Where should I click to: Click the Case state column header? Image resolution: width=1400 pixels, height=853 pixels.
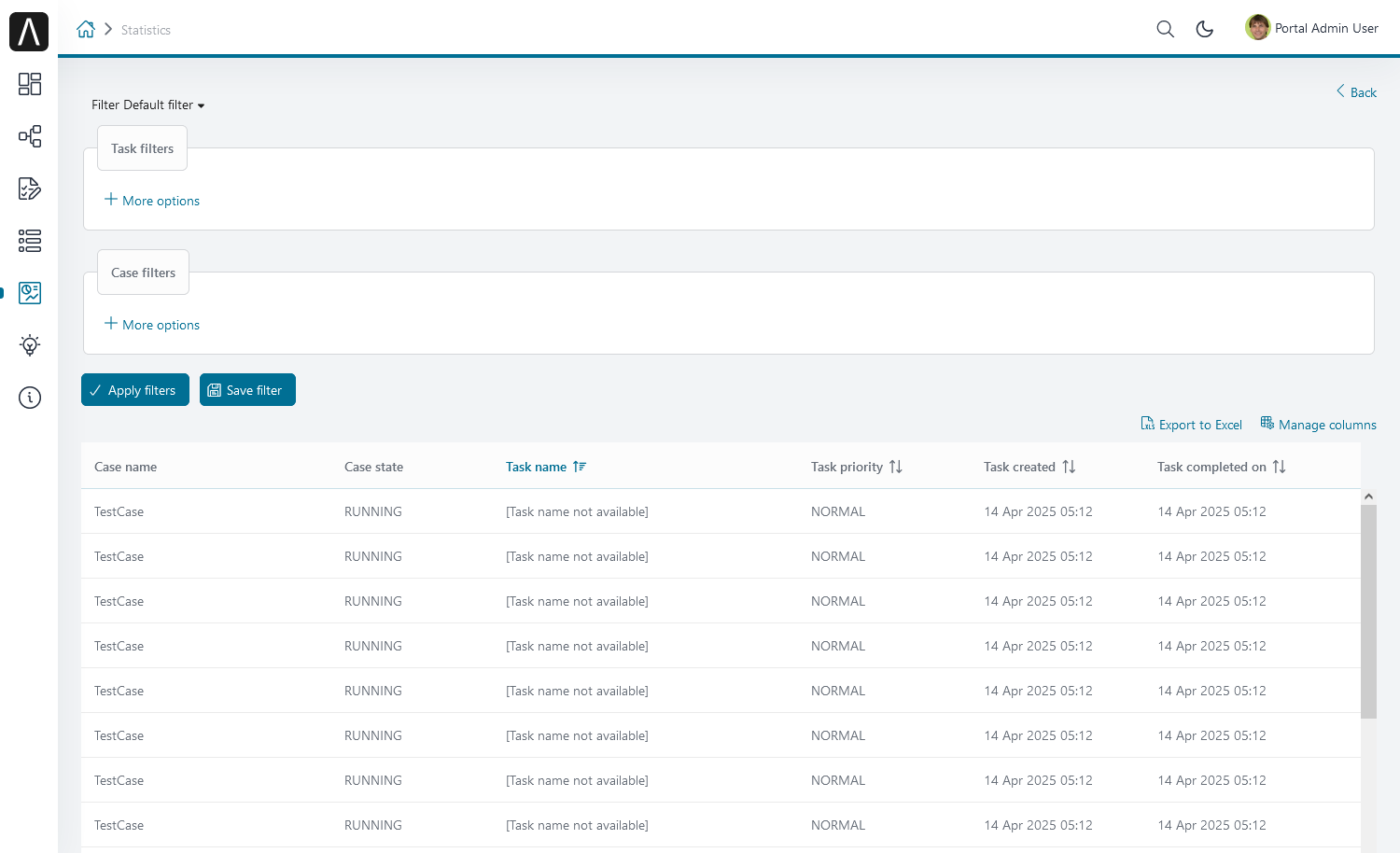373,467
